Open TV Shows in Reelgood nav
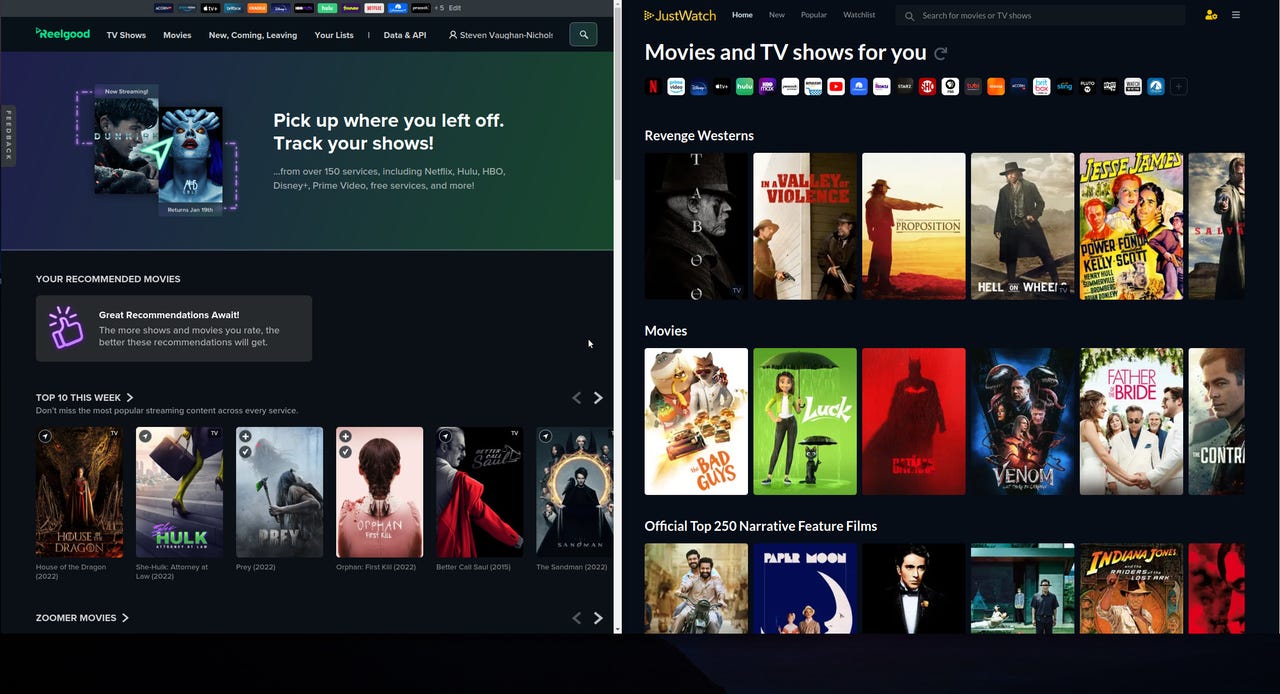Viewport: 1280px width, 694px height. pyautogui.click(x=126, y=35)
